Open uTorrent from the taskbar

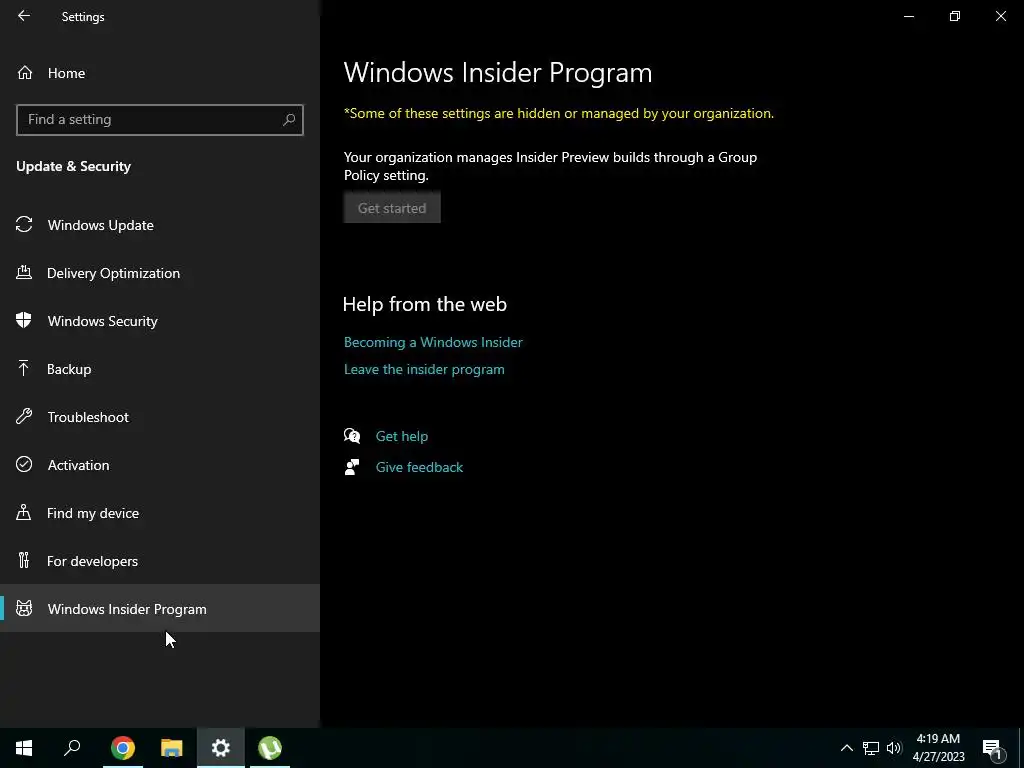tap(270, 748)
